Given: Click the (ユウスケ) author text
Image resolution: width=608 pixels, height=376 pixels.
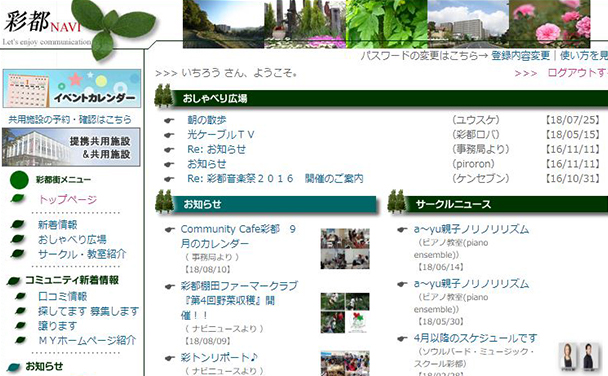Looking at the screenshot, I should pos(476,120).
